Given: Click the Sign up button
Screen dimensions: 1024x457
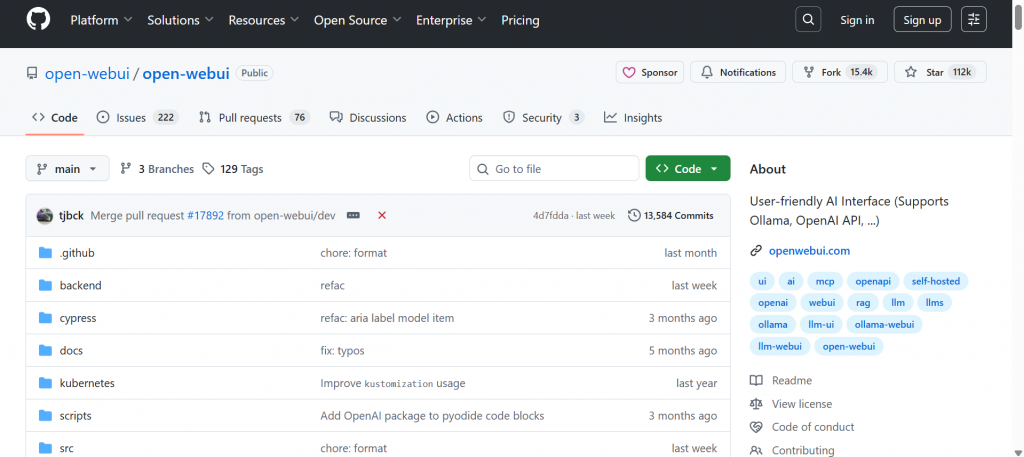Looking at the screenshot, I should point(922,20).
